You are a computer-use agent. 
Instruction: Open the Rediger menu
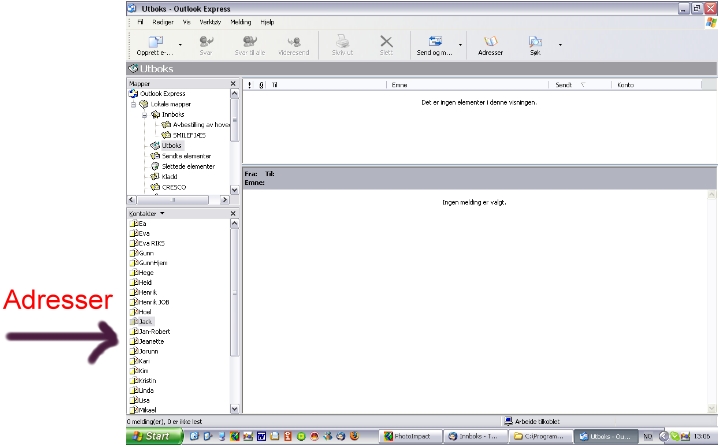163,22
